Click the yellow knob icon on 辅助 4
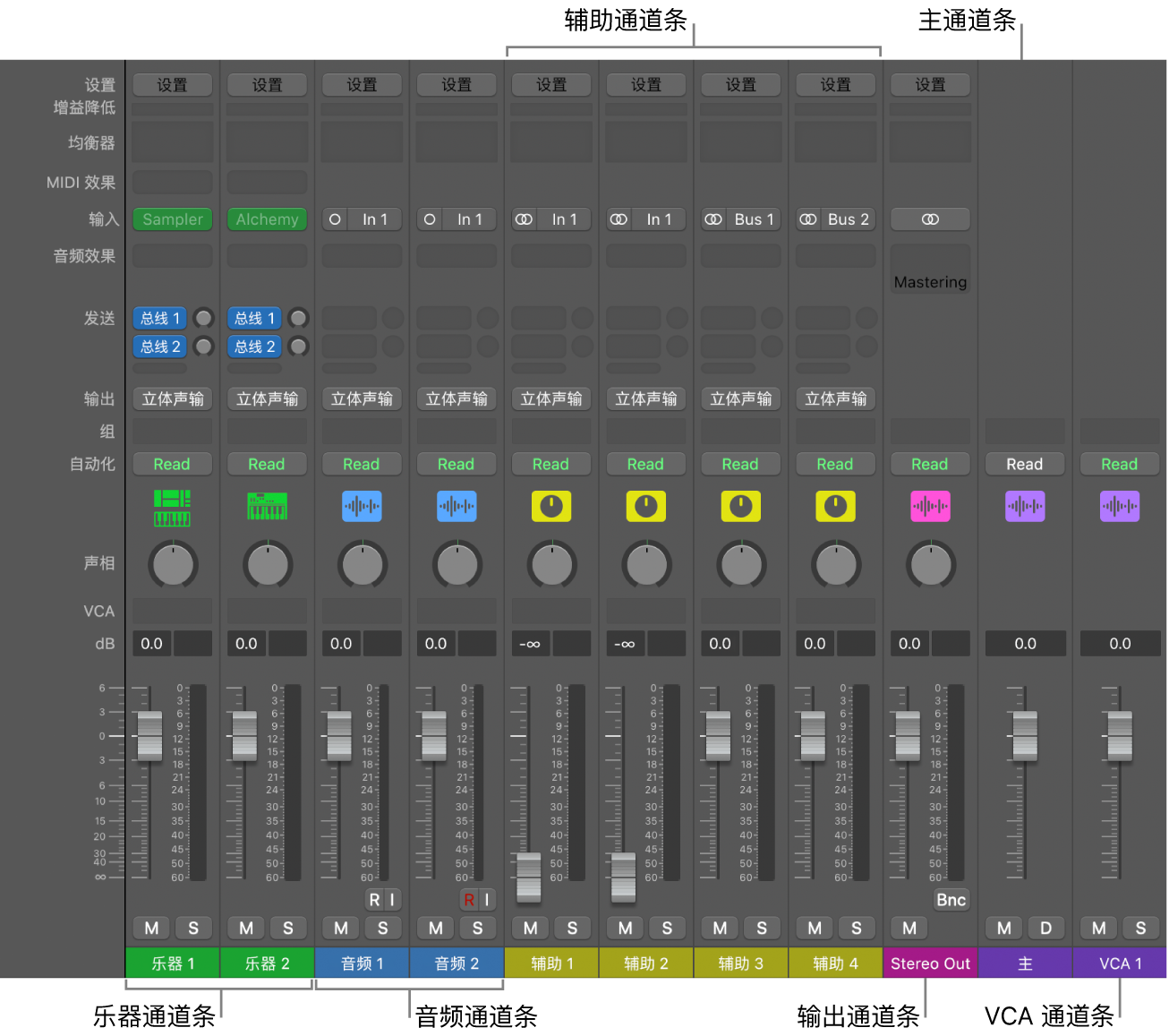This screenshot has height=1036, width=1169. coord(835,506)
